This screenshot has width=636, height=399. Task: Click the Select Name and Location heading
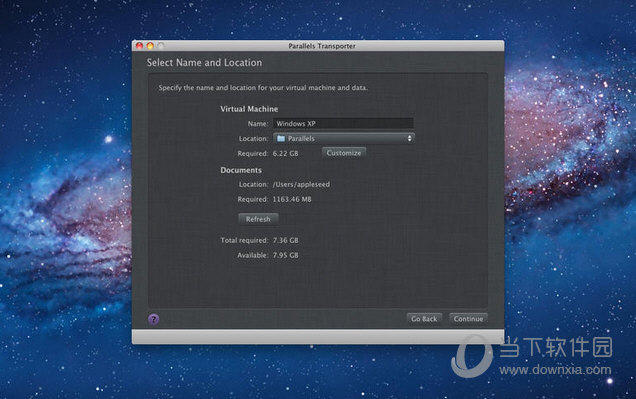[x=204, y=62]
